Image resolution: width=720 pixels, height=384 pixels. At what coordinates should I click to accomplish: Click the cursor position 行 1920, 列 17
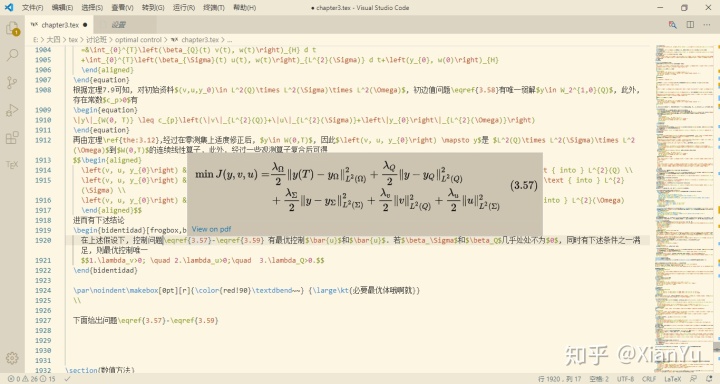tap(559, 379)
